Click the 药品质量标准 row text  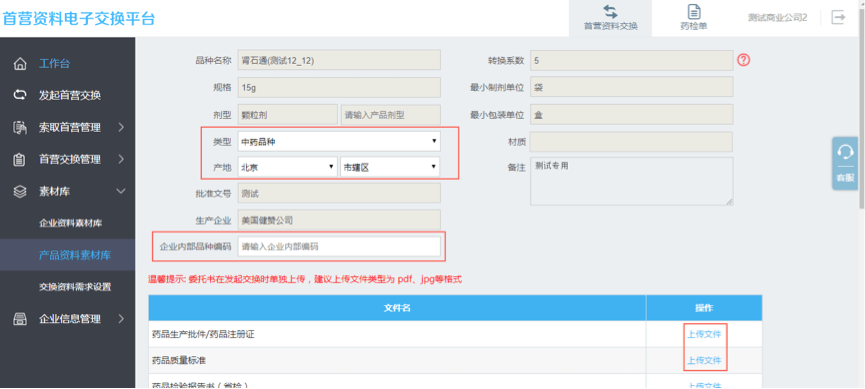179,360
